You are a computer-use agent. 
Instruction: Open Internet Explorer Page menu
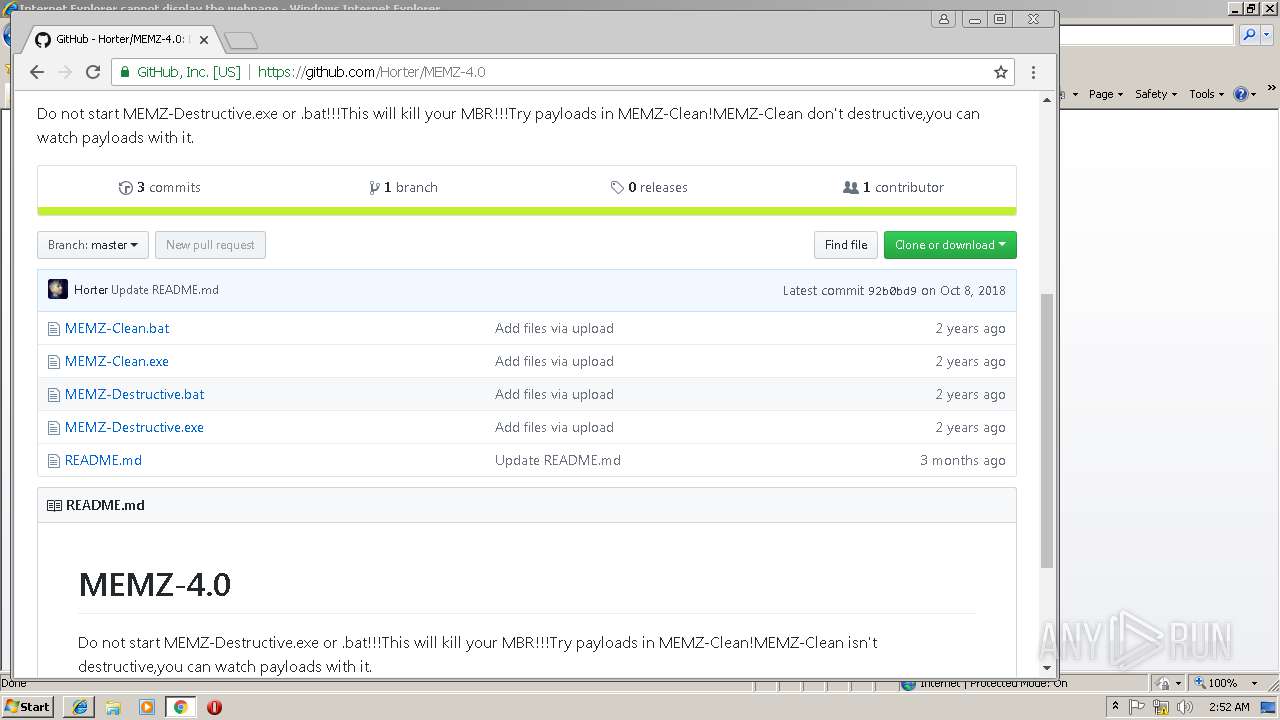[x=1105, y=94]
